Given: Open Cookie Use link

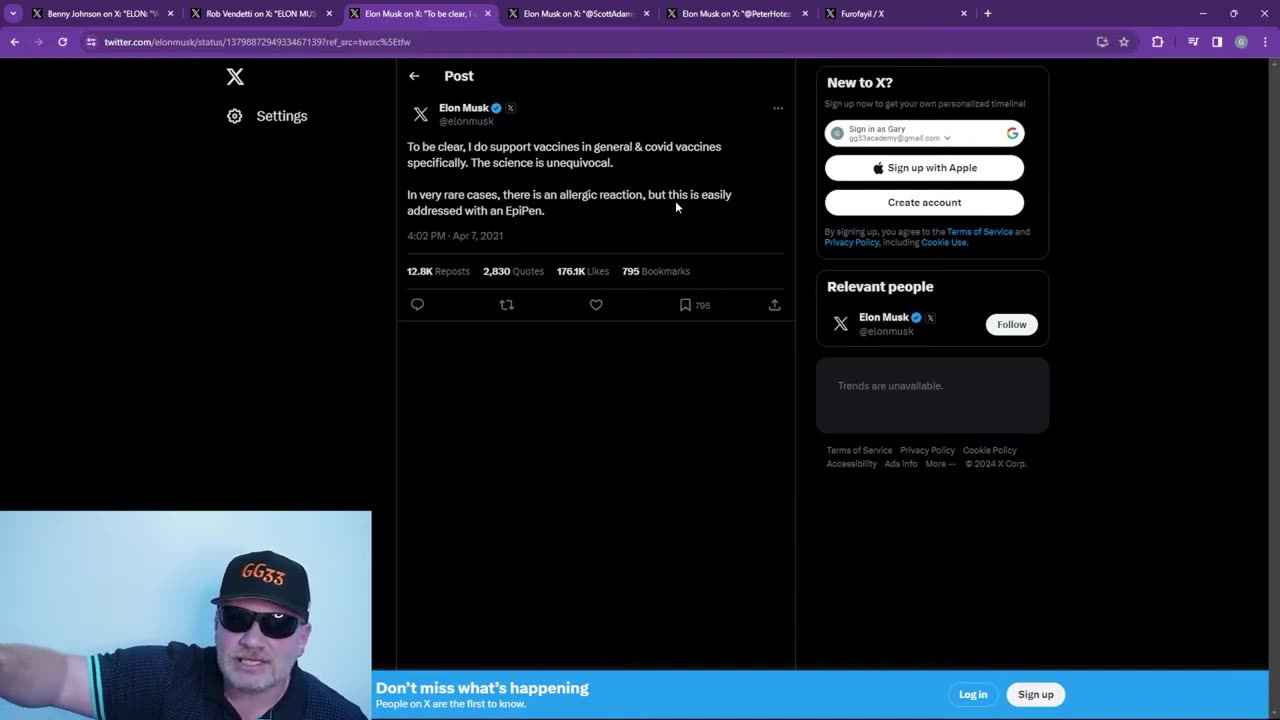Looking at the screenshot, I should pos(944,243).
